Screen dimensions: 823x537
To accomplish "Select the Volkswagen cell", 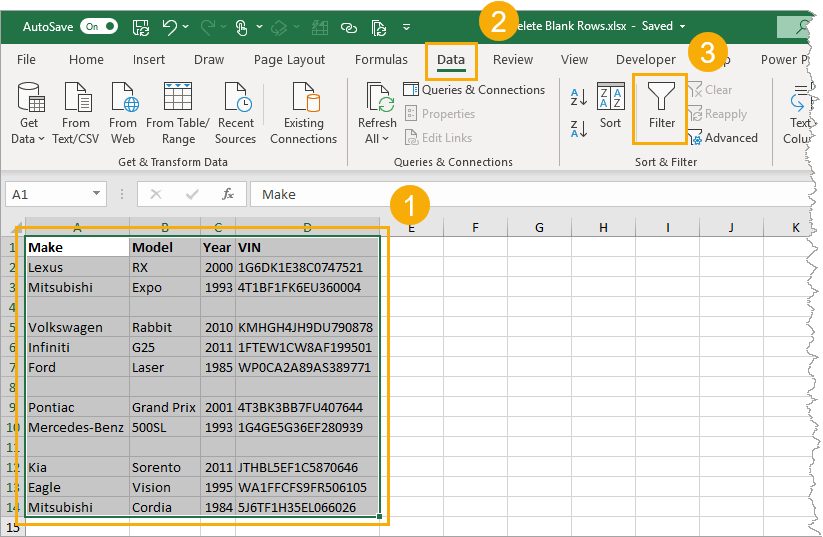I will (78, 328).
